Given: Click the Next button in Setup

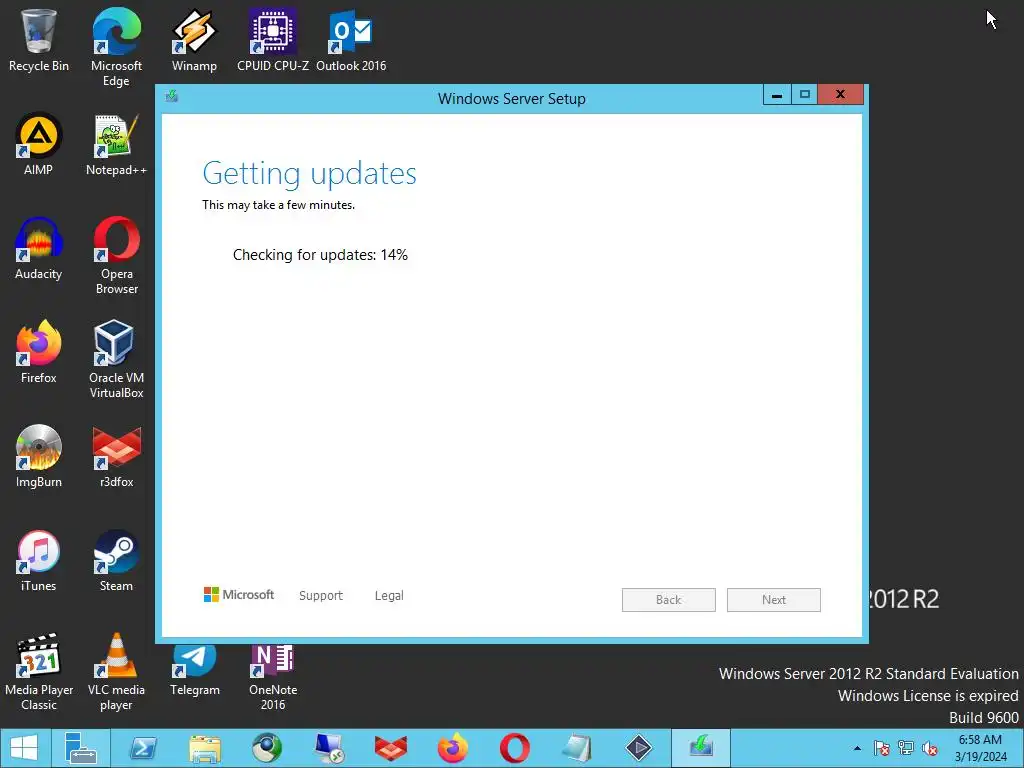Looking at the screenshot, I should pyautogui.click(x=773, y=600).
